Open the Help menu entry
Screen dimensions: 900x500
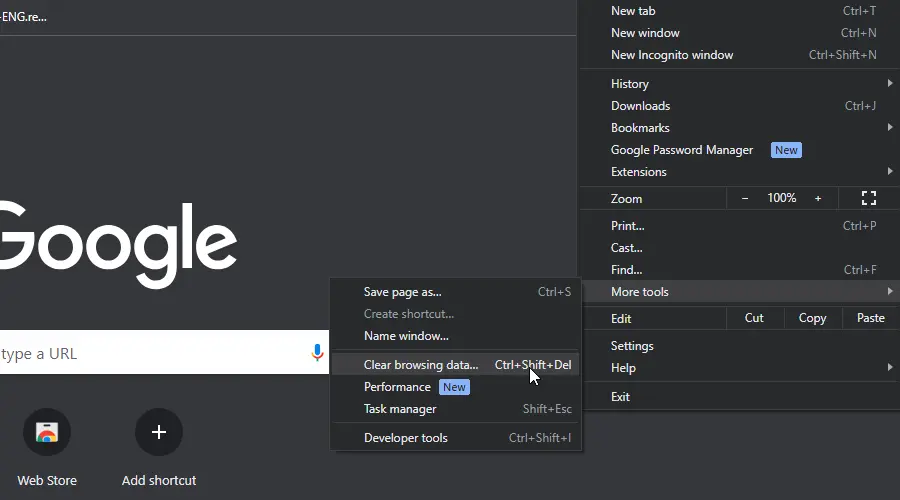click(740, 367)
